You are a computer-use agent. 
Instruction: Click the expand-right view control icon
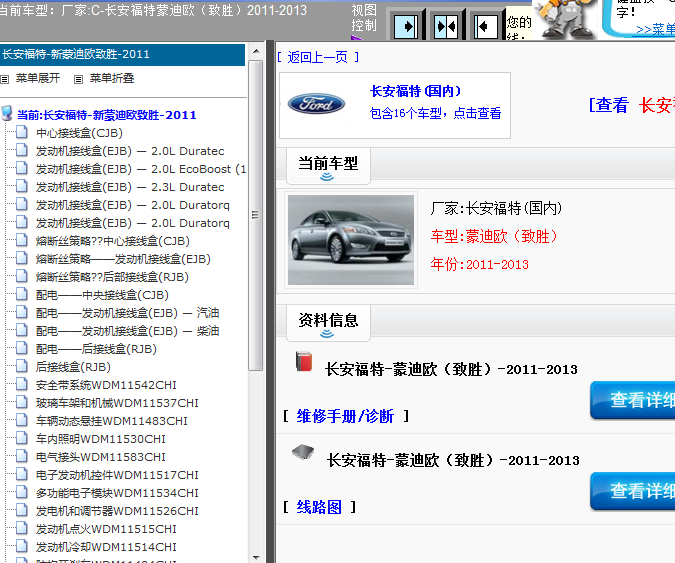pos(405,24)
